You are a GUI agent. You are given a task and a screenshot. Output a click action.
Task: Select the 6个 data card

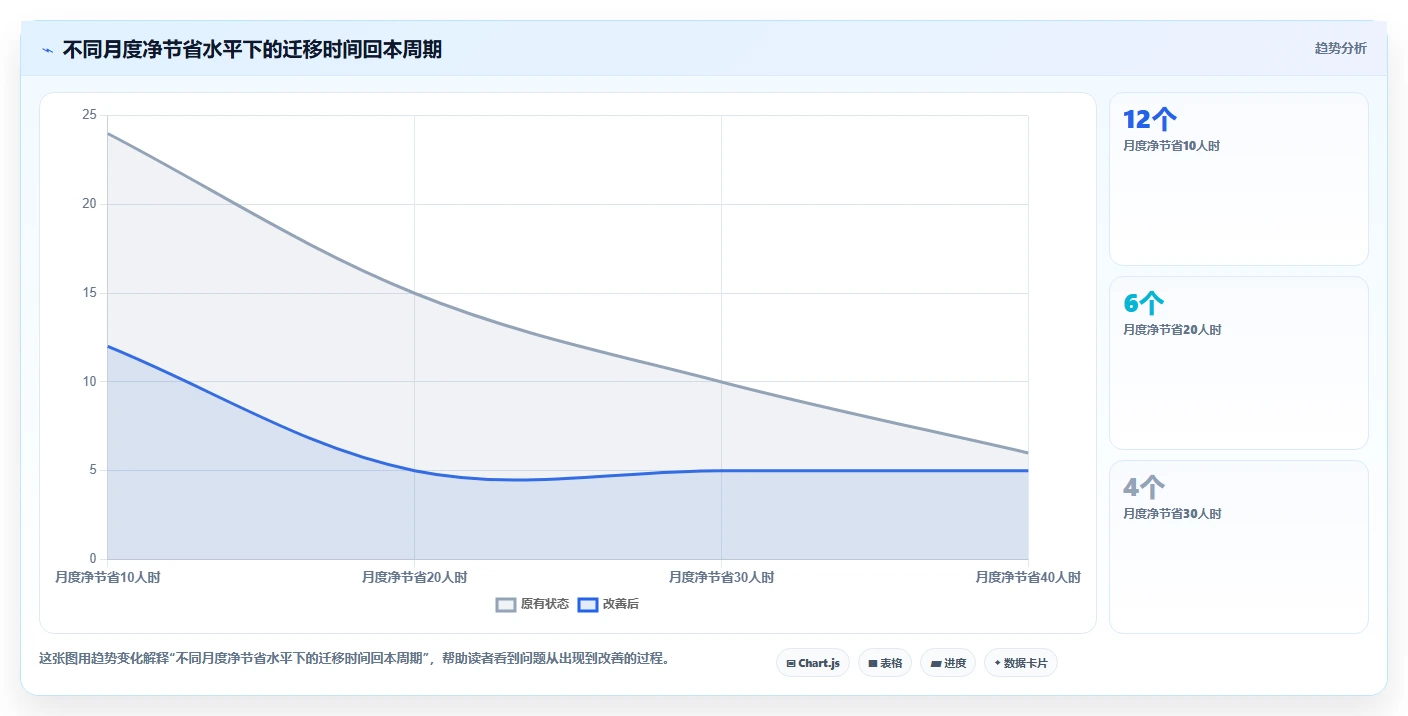click(1239, 363)
